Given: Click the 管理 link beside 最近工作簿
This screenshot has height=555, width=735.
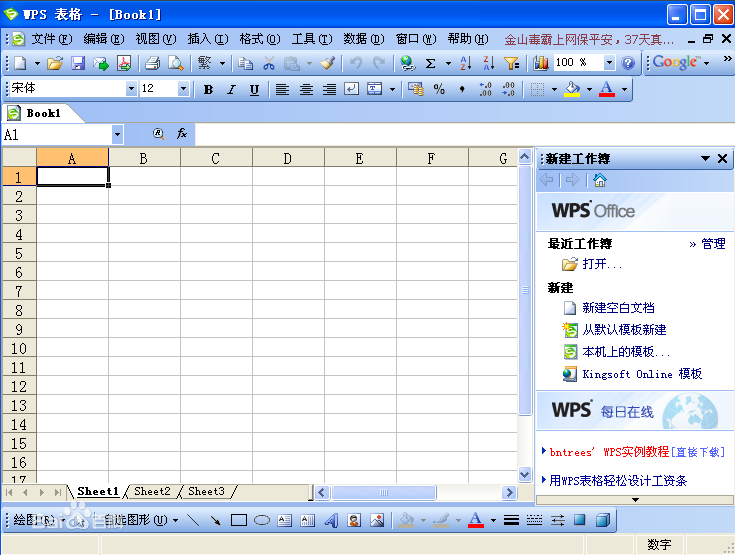Looking at the screenshot, I should click(x=713, y=244).
